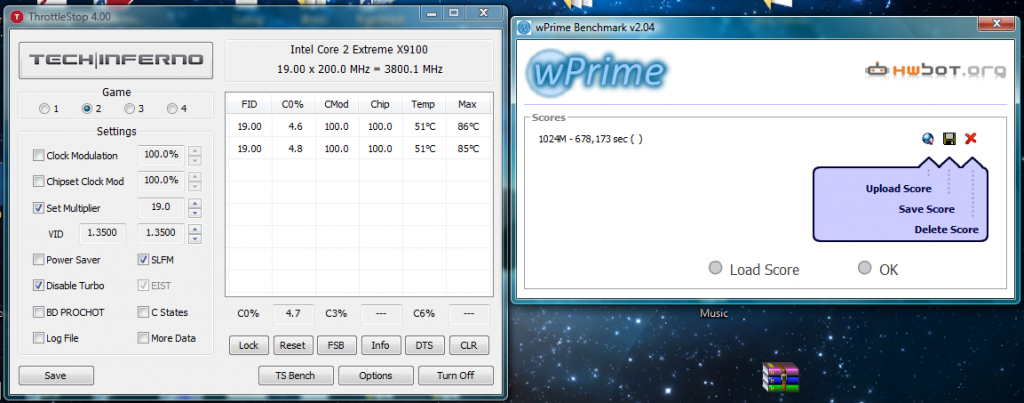Enable the Clock Modulation checkbox

pos(39,155)
